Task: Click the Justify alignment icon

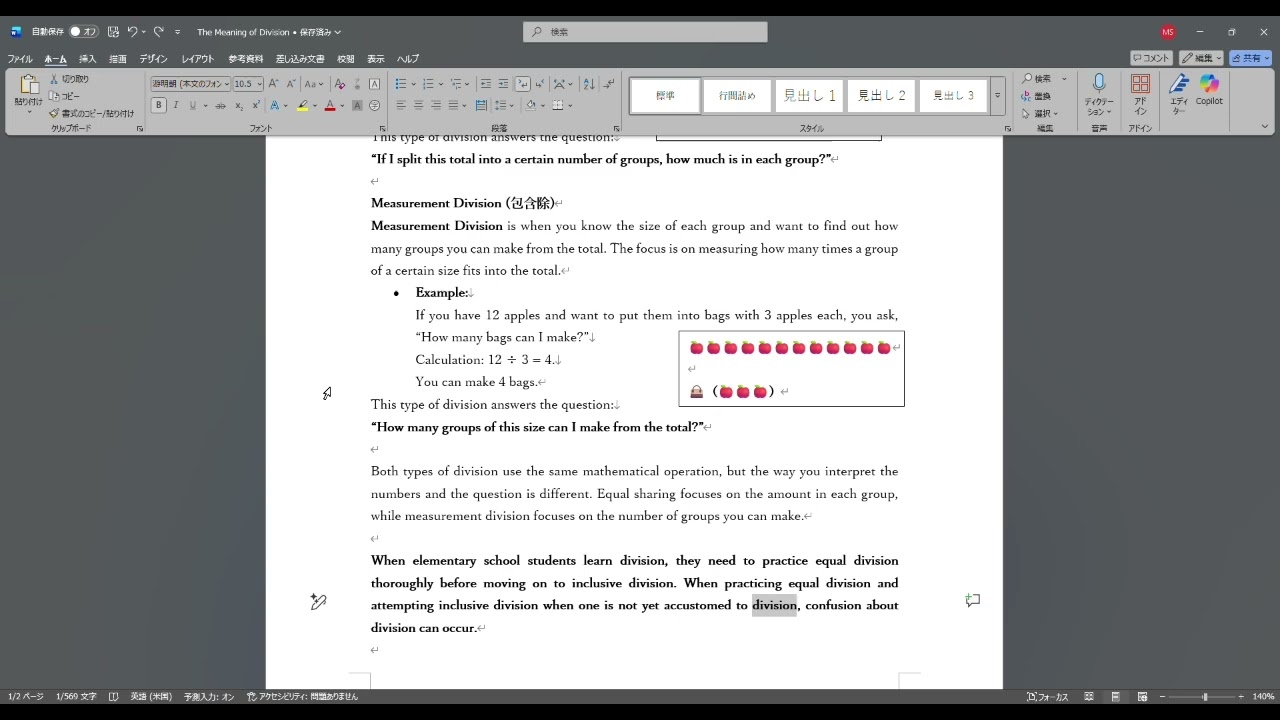Action: 453,105
